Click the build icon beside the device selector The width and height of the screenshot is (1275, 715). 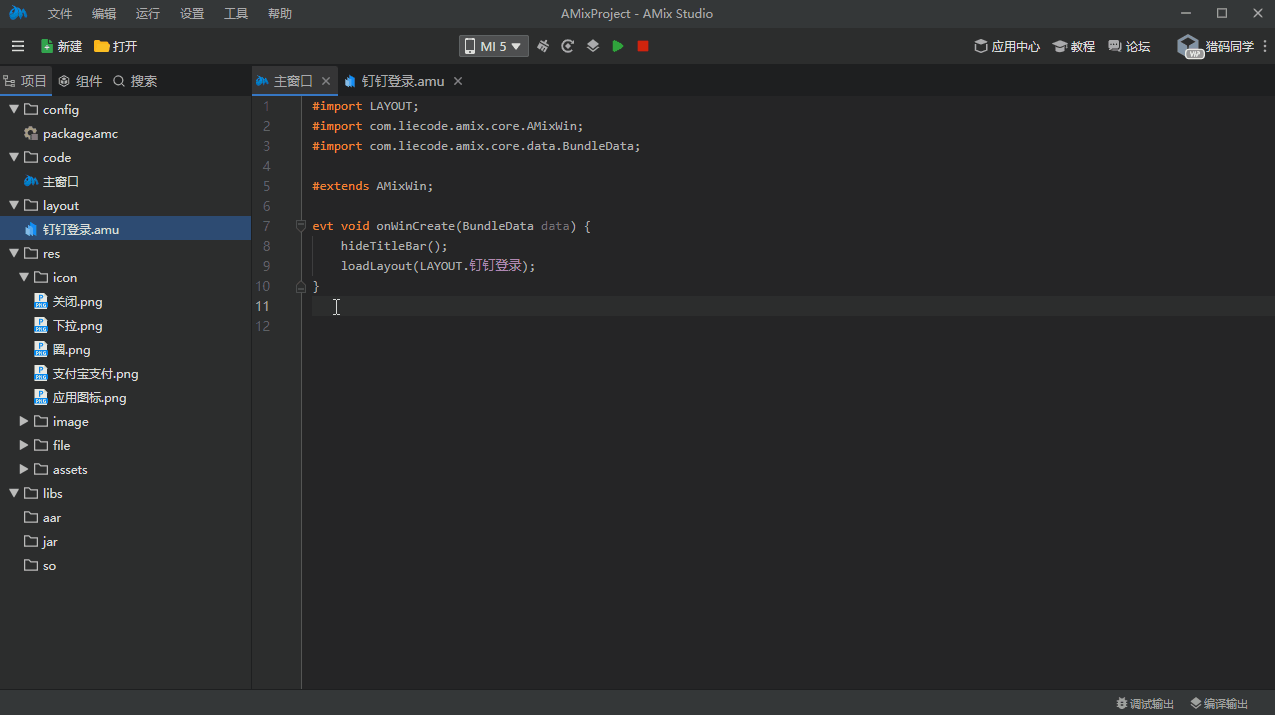[x=543, y=46]
